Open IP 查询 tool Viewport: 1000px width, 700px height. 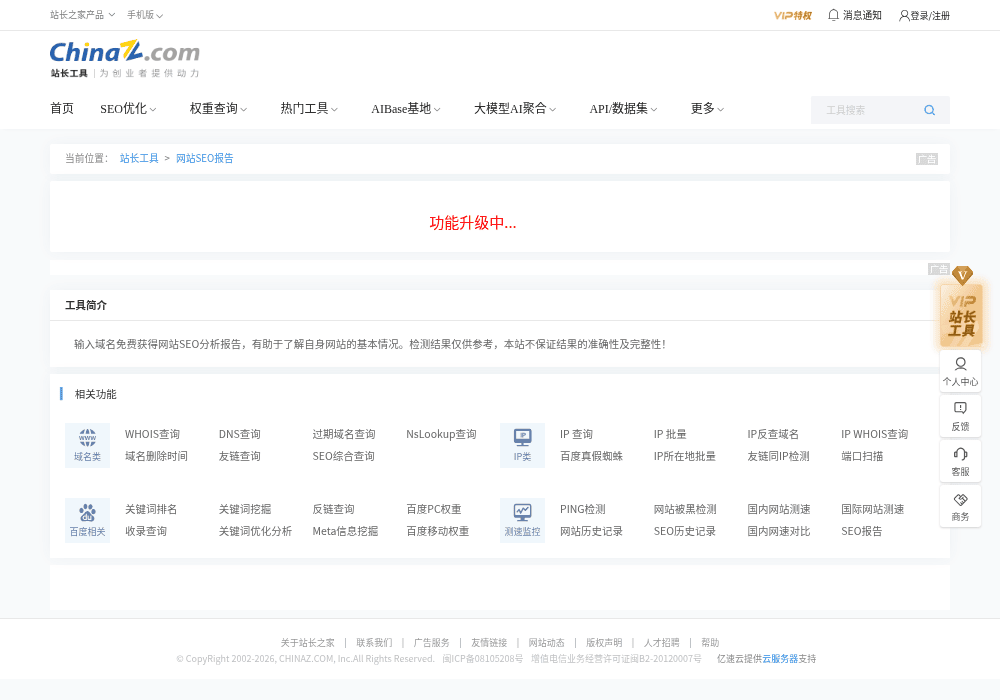(x=577, y=434)
